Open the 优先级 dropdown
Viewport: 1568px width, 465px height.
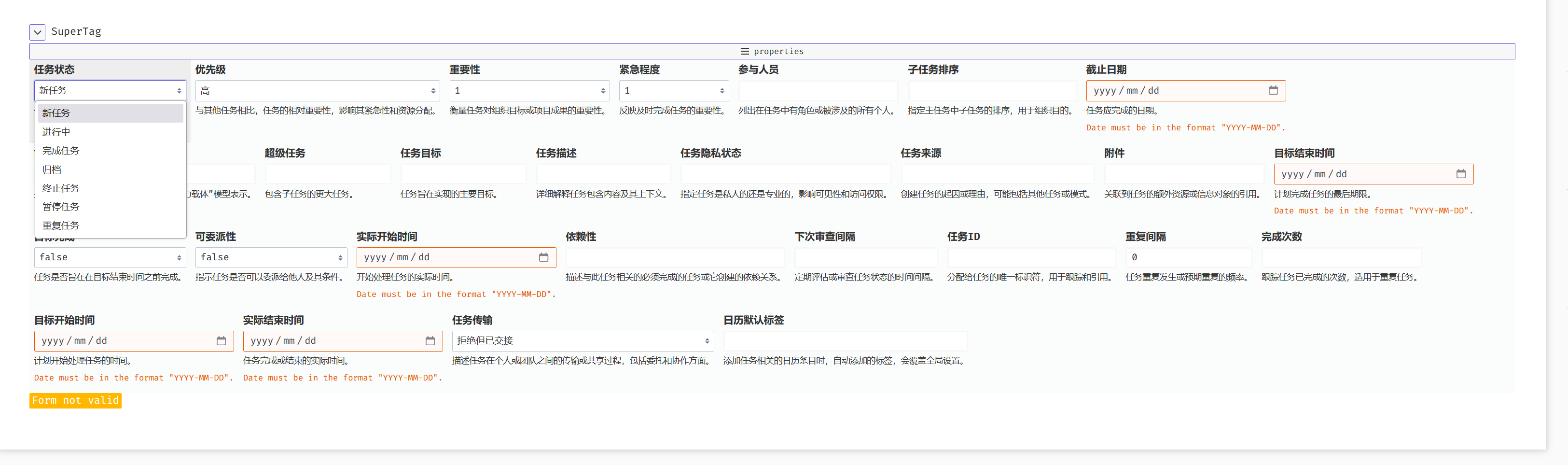coord(317,91)
